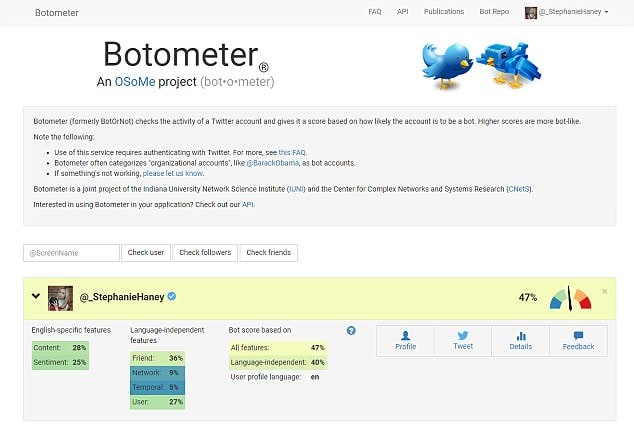
Task: Dismiss the @_StephanieHaney result with the X
Action: [x=604, y=291]
